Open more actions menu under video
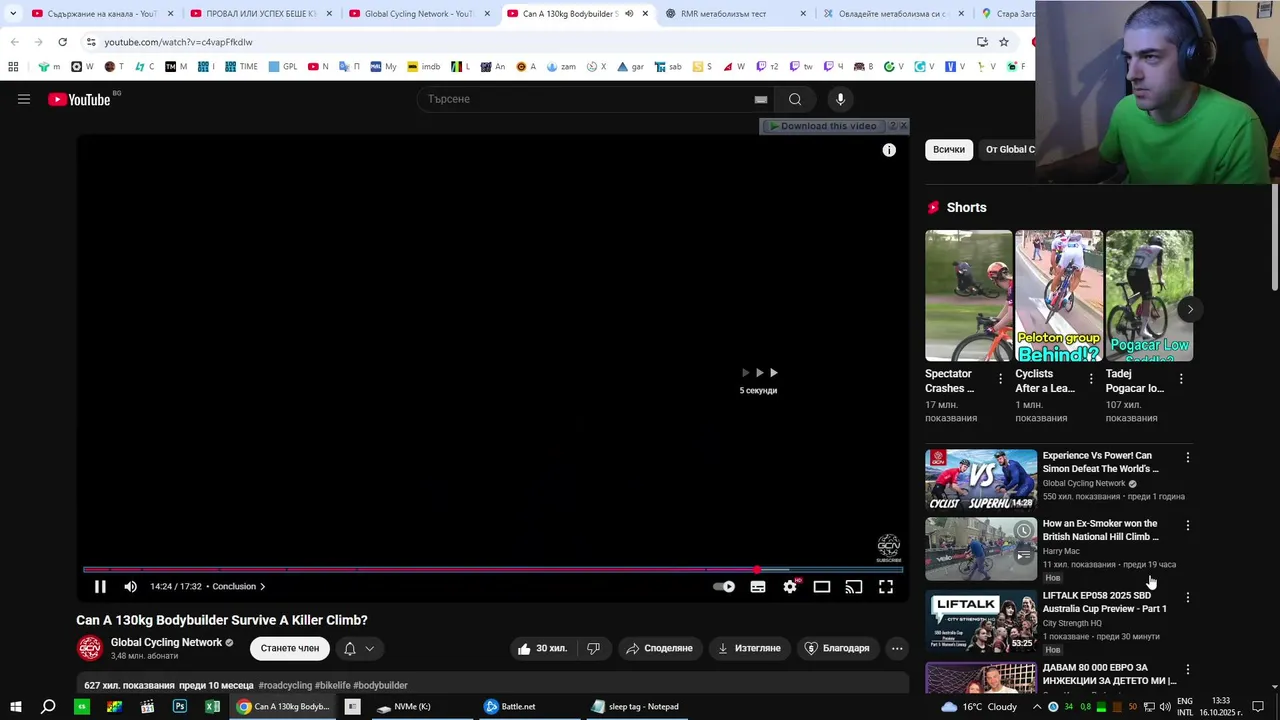 click(x=897, y=648)
